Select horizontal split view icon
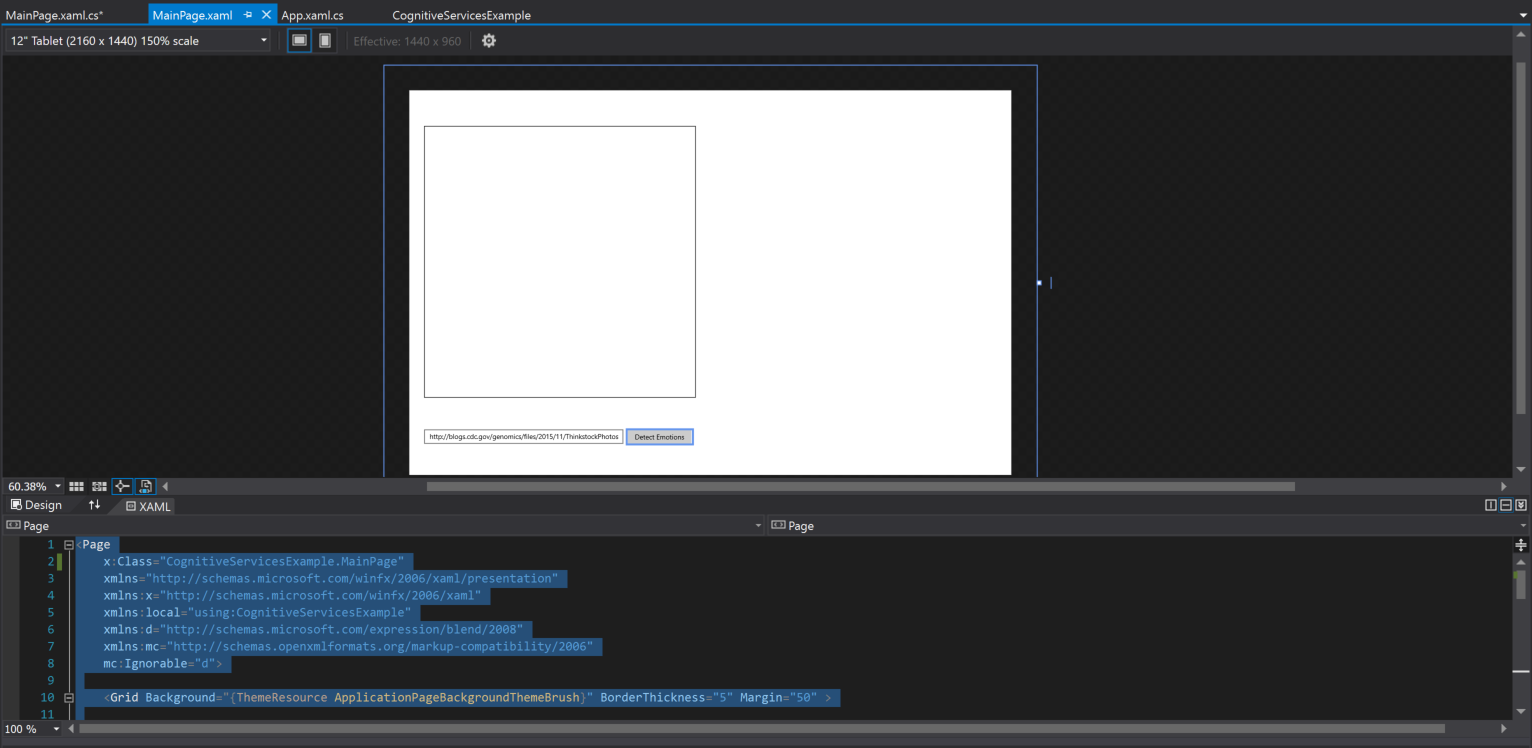The height and width of the screenshot is (748, 1532). [x=1506, y=505]
